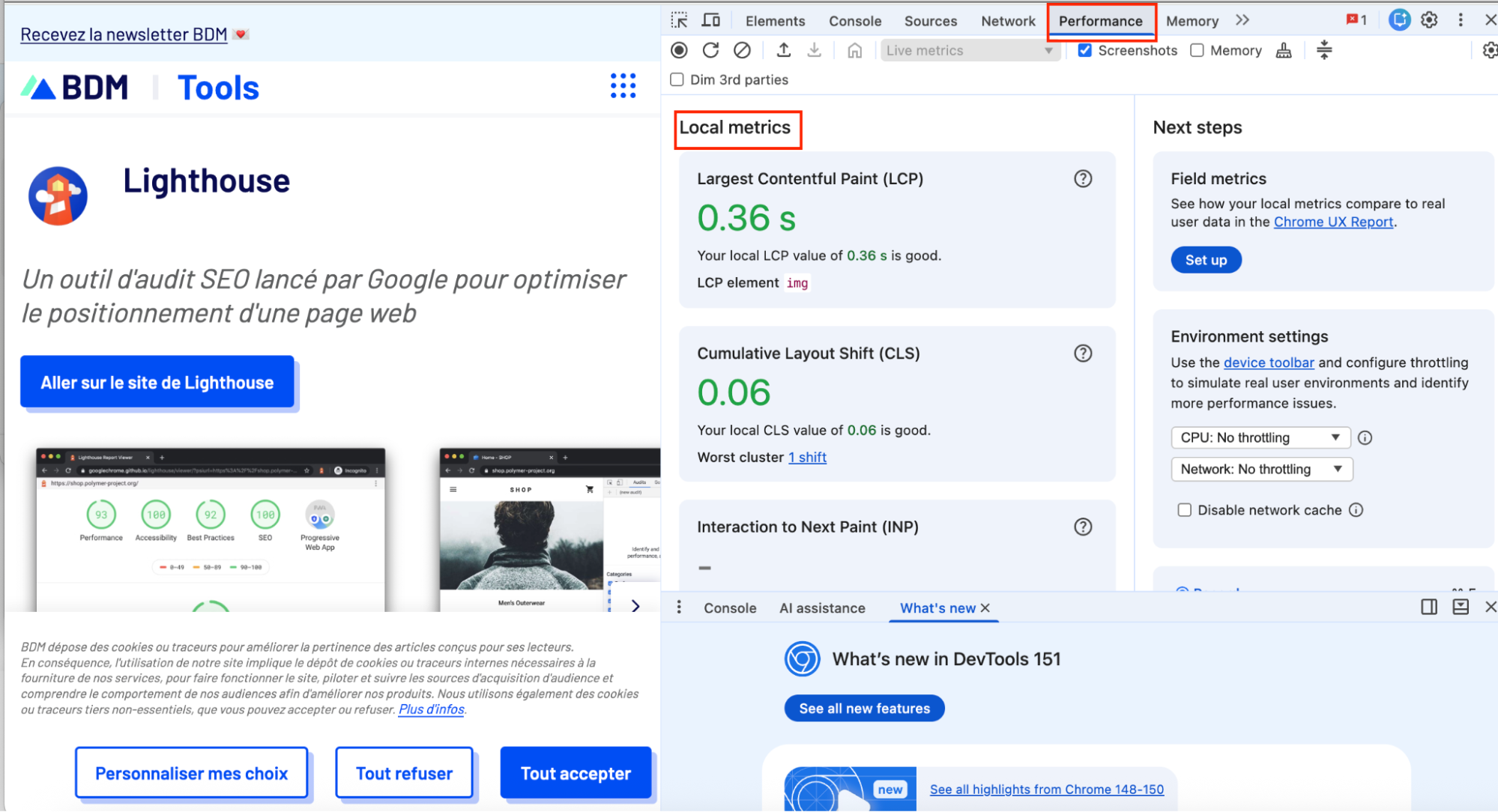Open the BDM apps grid menu icon
Image resolution: width=1498 pixels, height=812 pixels.
623,86
